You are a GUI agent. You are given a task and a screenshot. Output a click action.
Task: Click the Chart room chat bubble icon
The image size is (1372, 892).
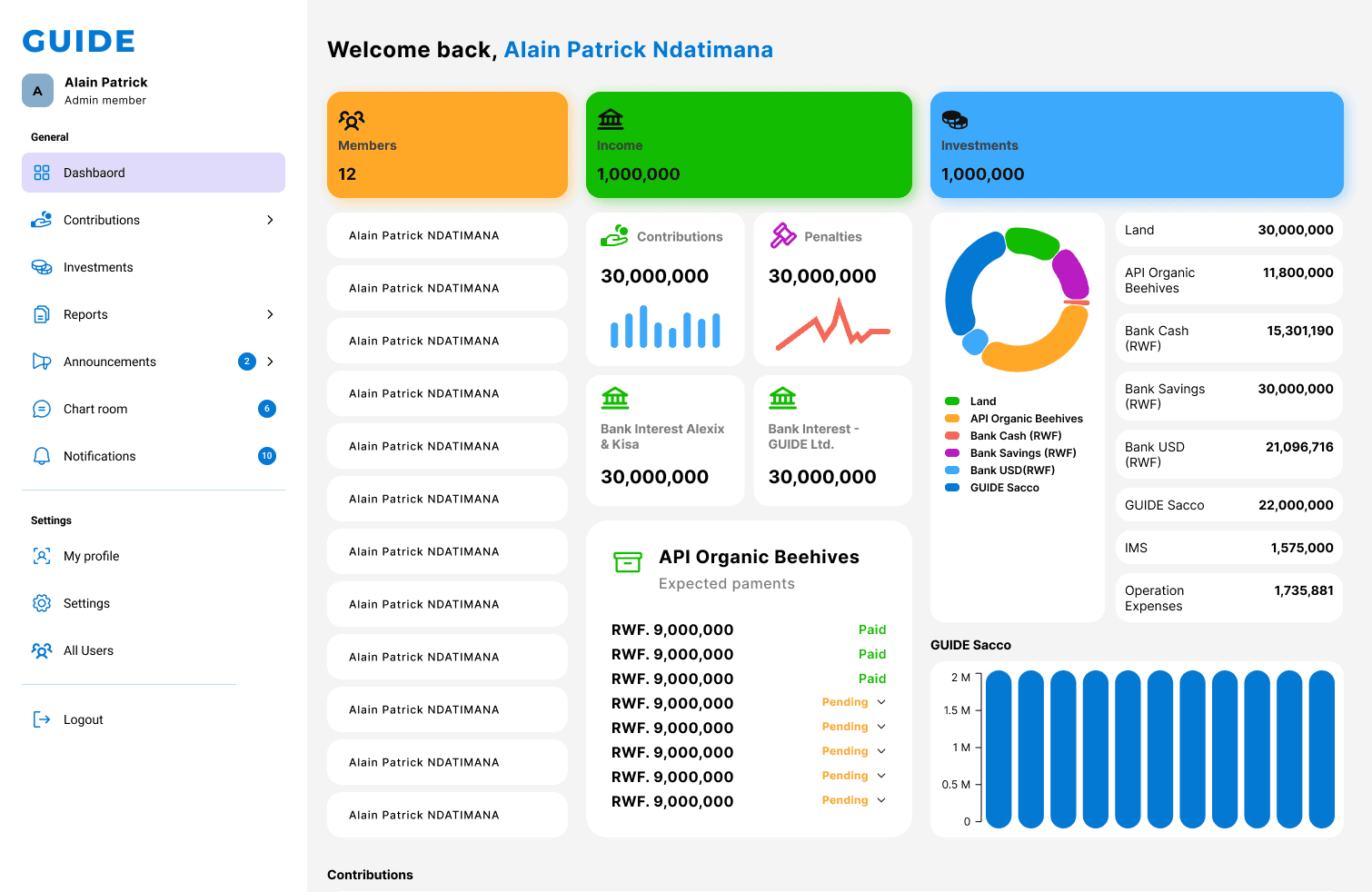(42, 409)
